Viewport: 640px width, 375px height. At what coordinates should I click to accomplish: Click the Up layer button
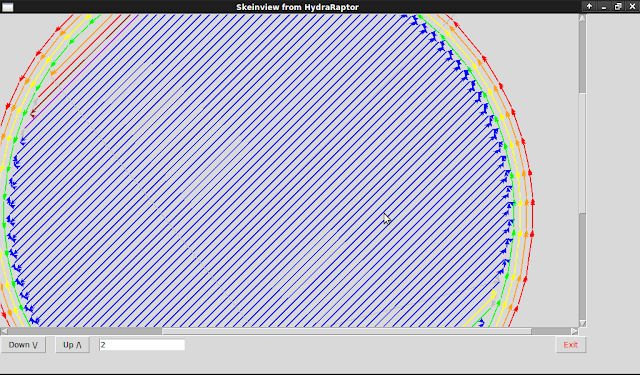[73, 345]
